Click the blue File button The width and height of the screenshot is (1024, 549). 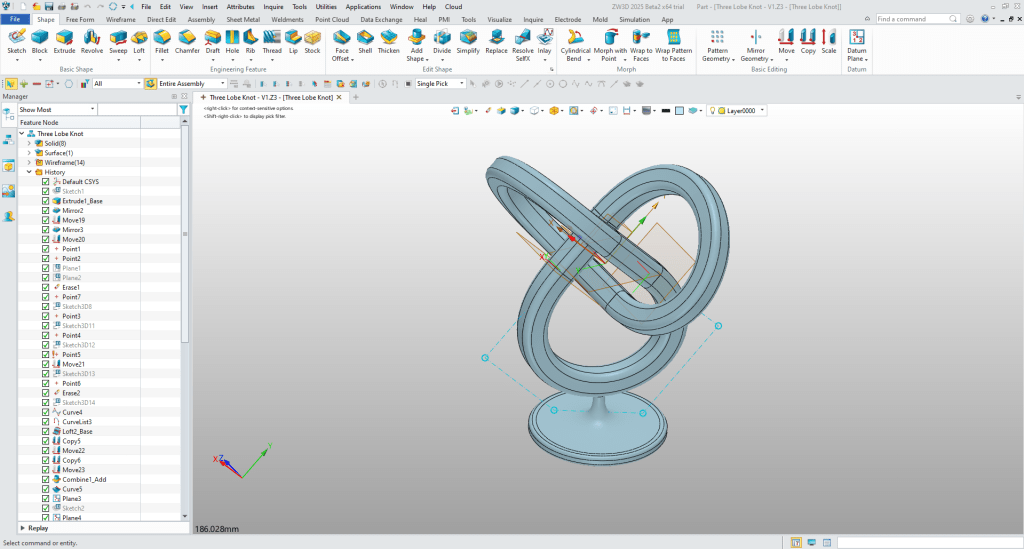[x=16, y=19]
